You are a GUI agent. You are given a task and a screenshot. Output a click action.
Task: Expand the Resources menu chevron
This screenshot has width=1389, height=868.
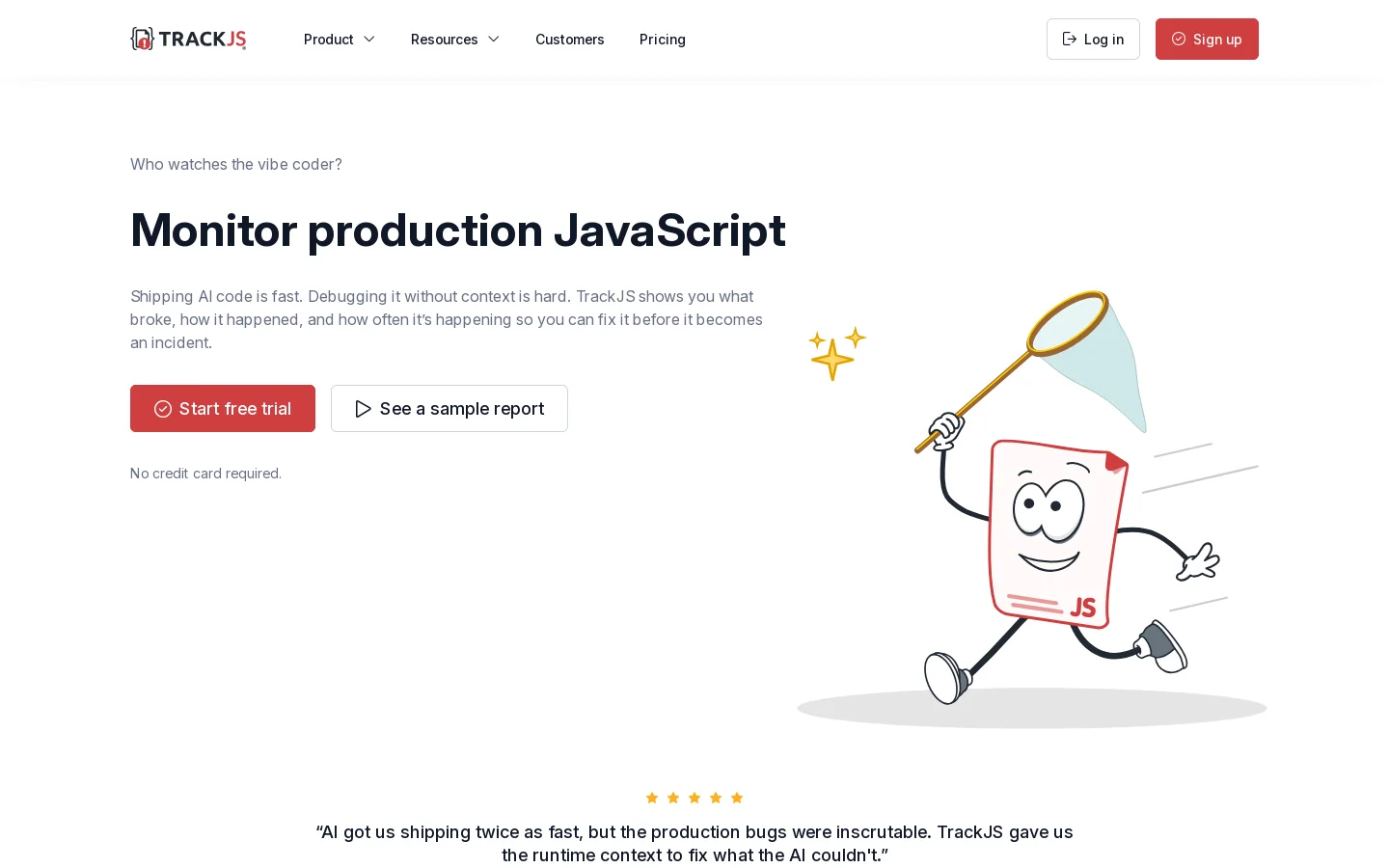tap(493, 40)
